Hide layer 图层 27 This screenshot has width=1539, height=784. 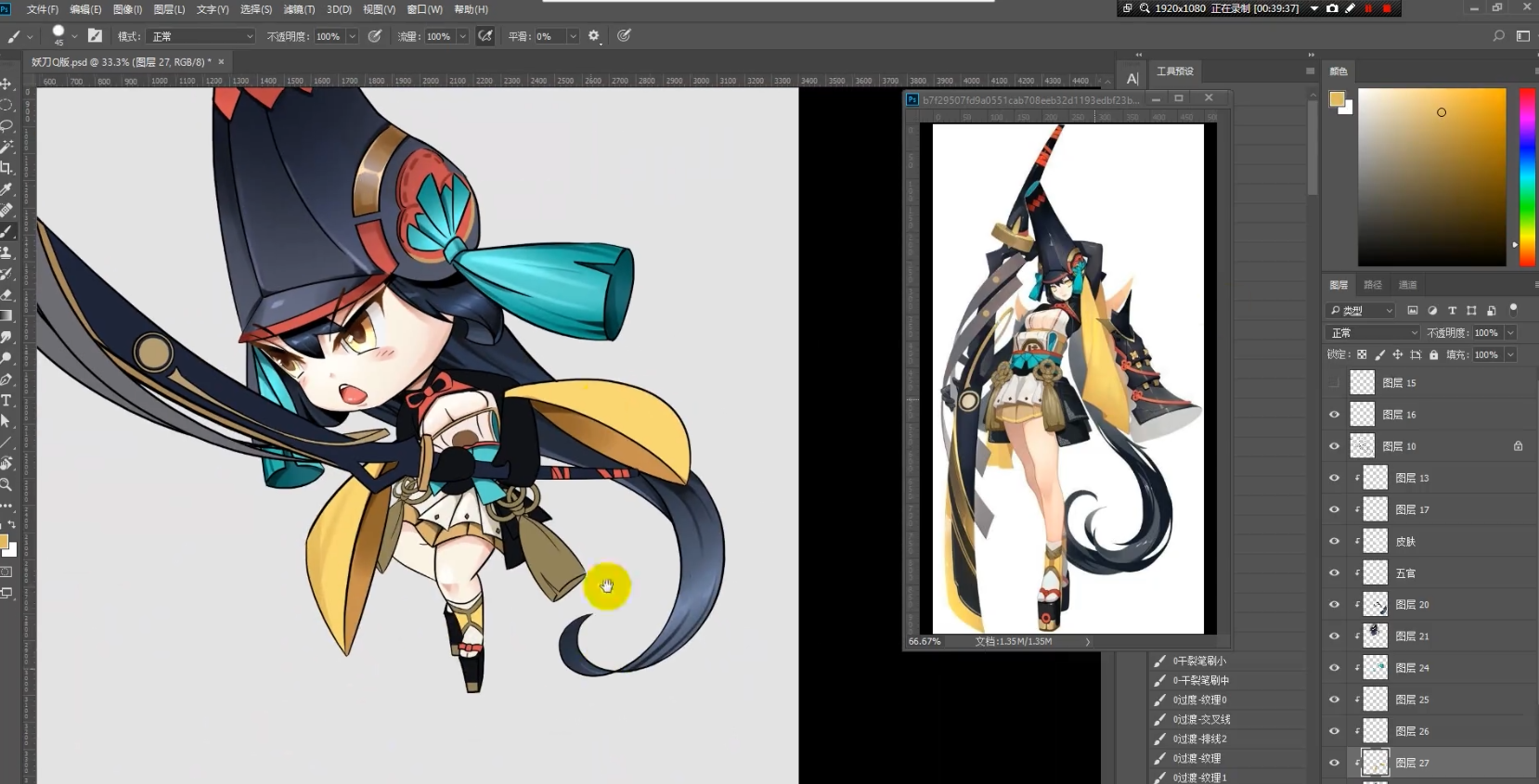point(1335,763)
